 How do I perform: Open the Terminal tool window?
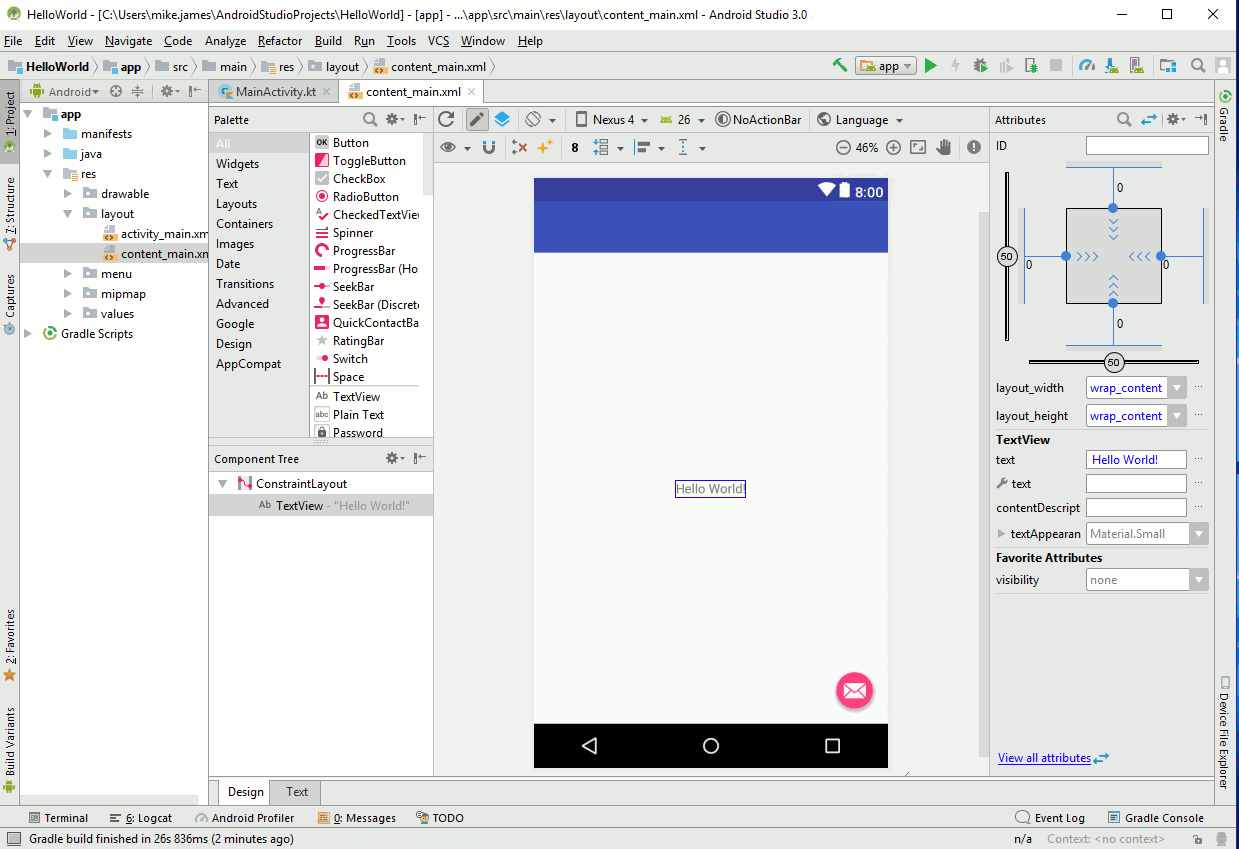59,818
